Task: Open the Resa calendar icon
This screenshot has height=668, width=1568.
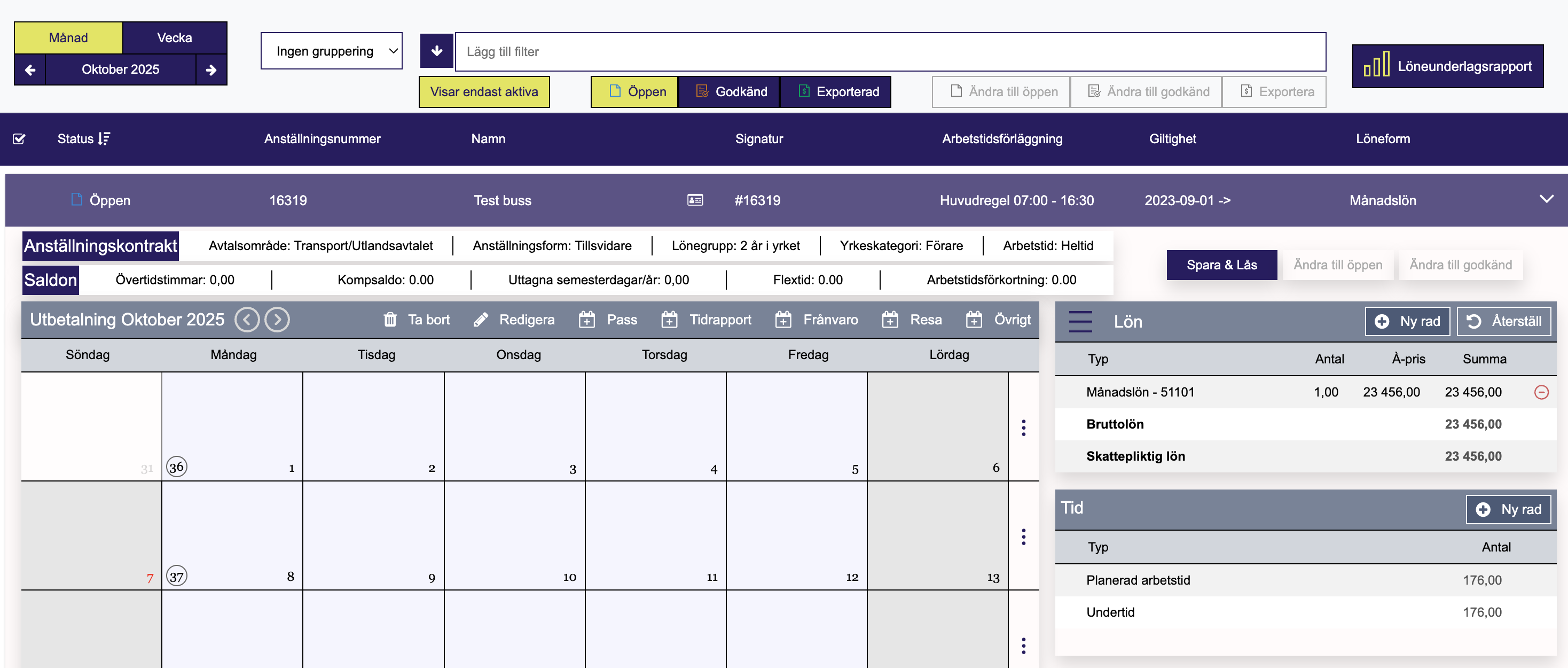Action: coord(890,319)
